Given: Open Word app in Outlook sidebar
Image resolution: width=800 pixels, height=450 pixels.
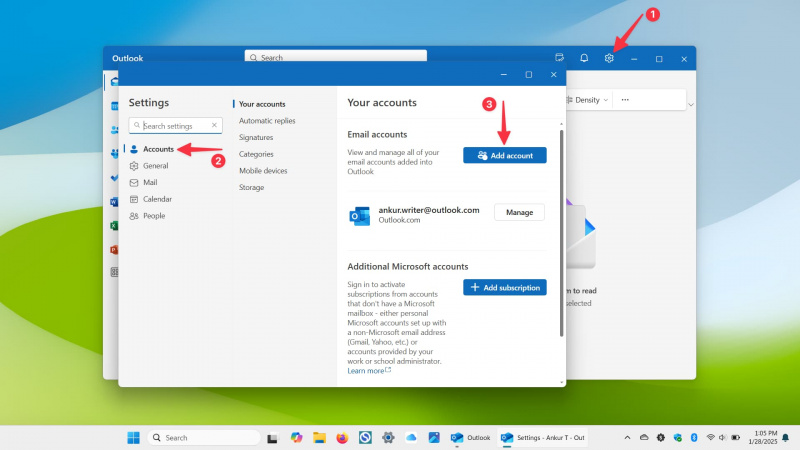Looking at the screenshot, I should point(114,202).
